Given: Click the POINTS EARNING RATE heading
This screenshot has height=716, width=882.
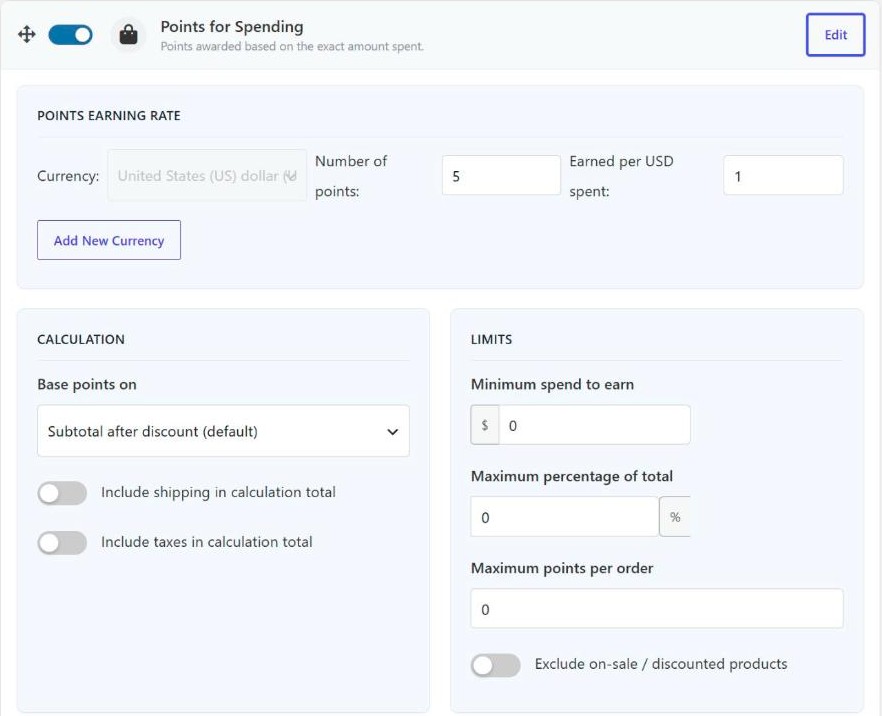Looking at the screenshot, I should click(109, 115).
